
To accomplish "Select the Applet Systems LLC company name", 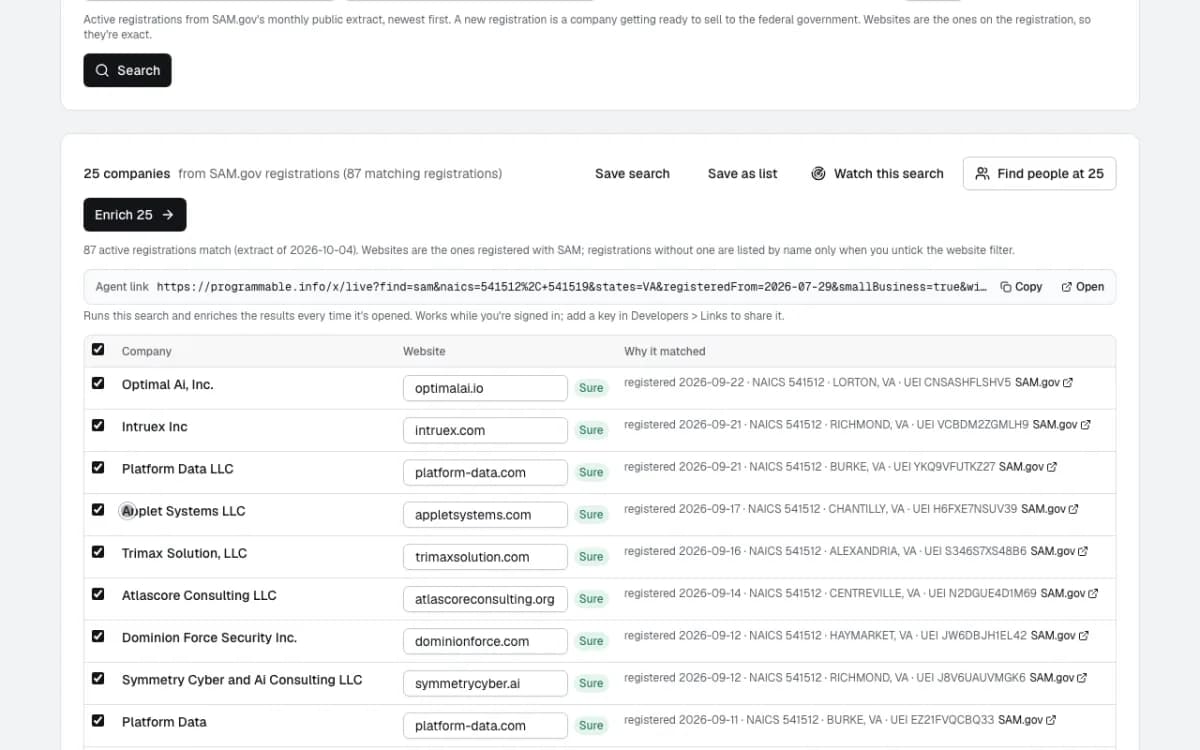I will [x=183, y=510].
